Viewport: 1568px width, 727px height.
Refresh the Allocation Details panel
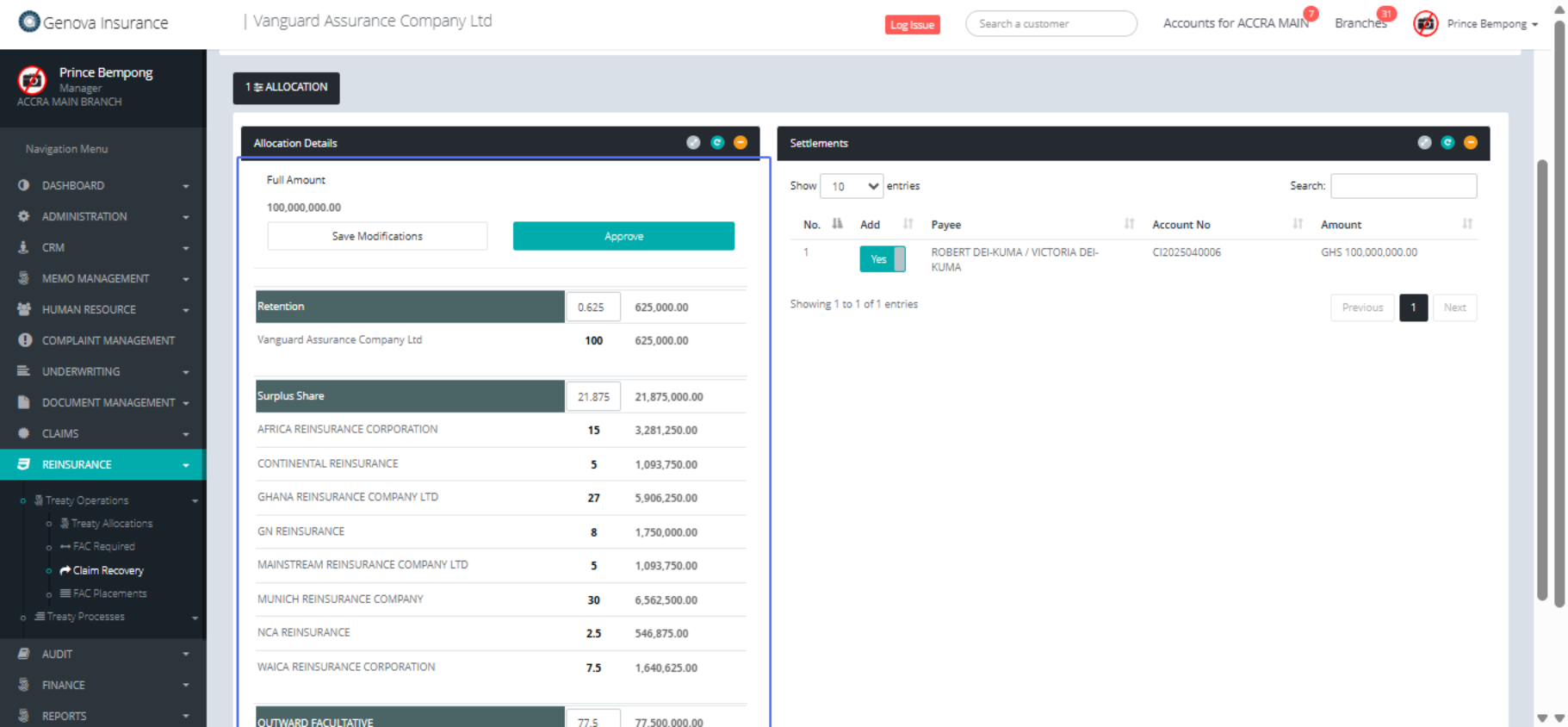717,143
